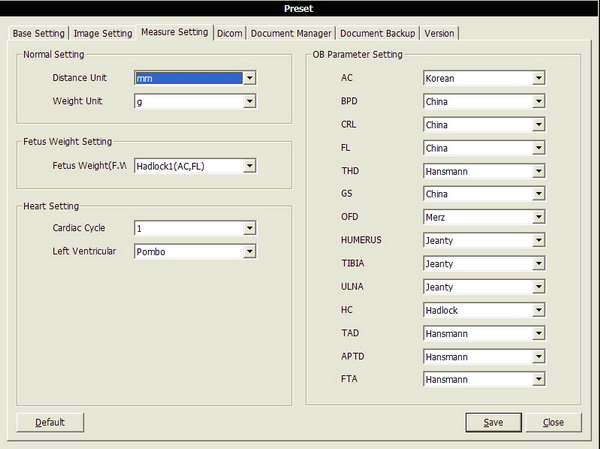The width and height of the screenshot is (600, 449).
Task: Close the Preset dialog
Action: [x=554, y=422]
